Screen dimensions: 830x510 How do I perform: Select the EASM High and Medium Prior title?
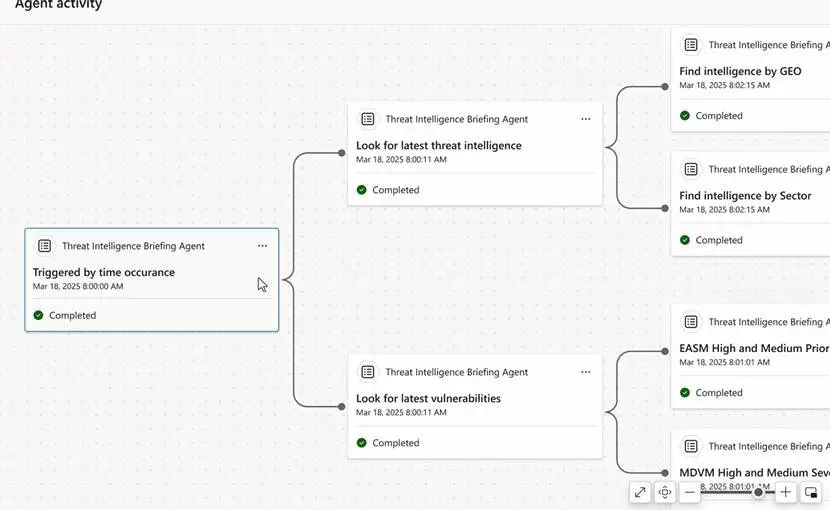(x=754, y=348)
